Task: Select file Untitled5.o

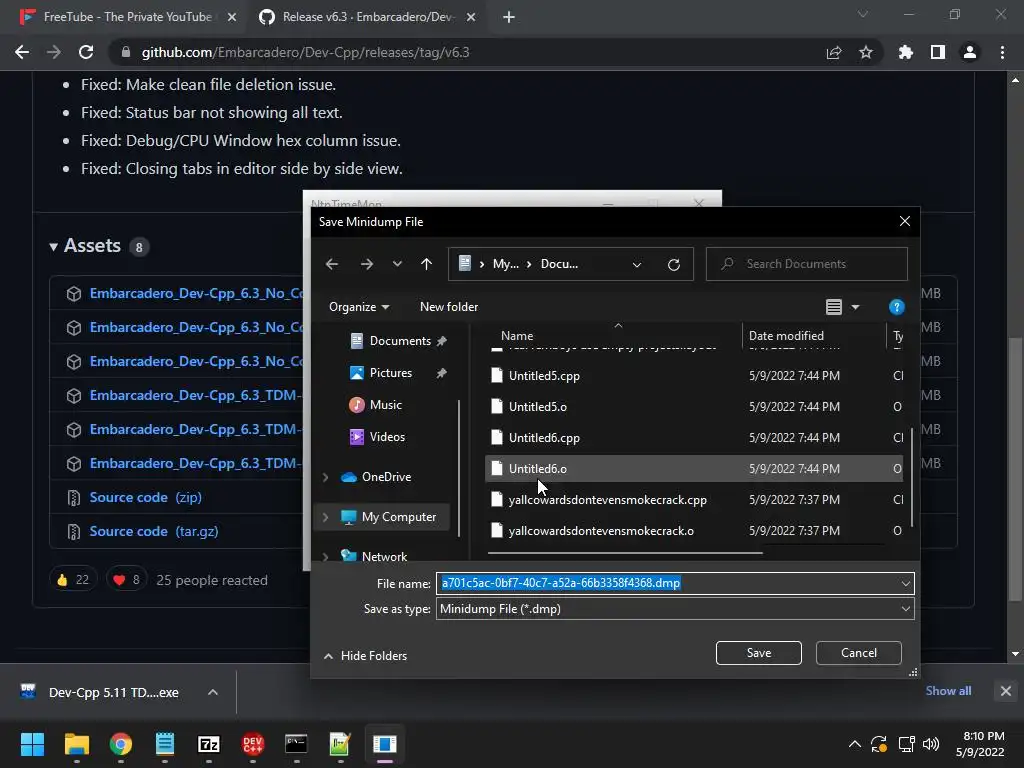Action: coord(694,406)
